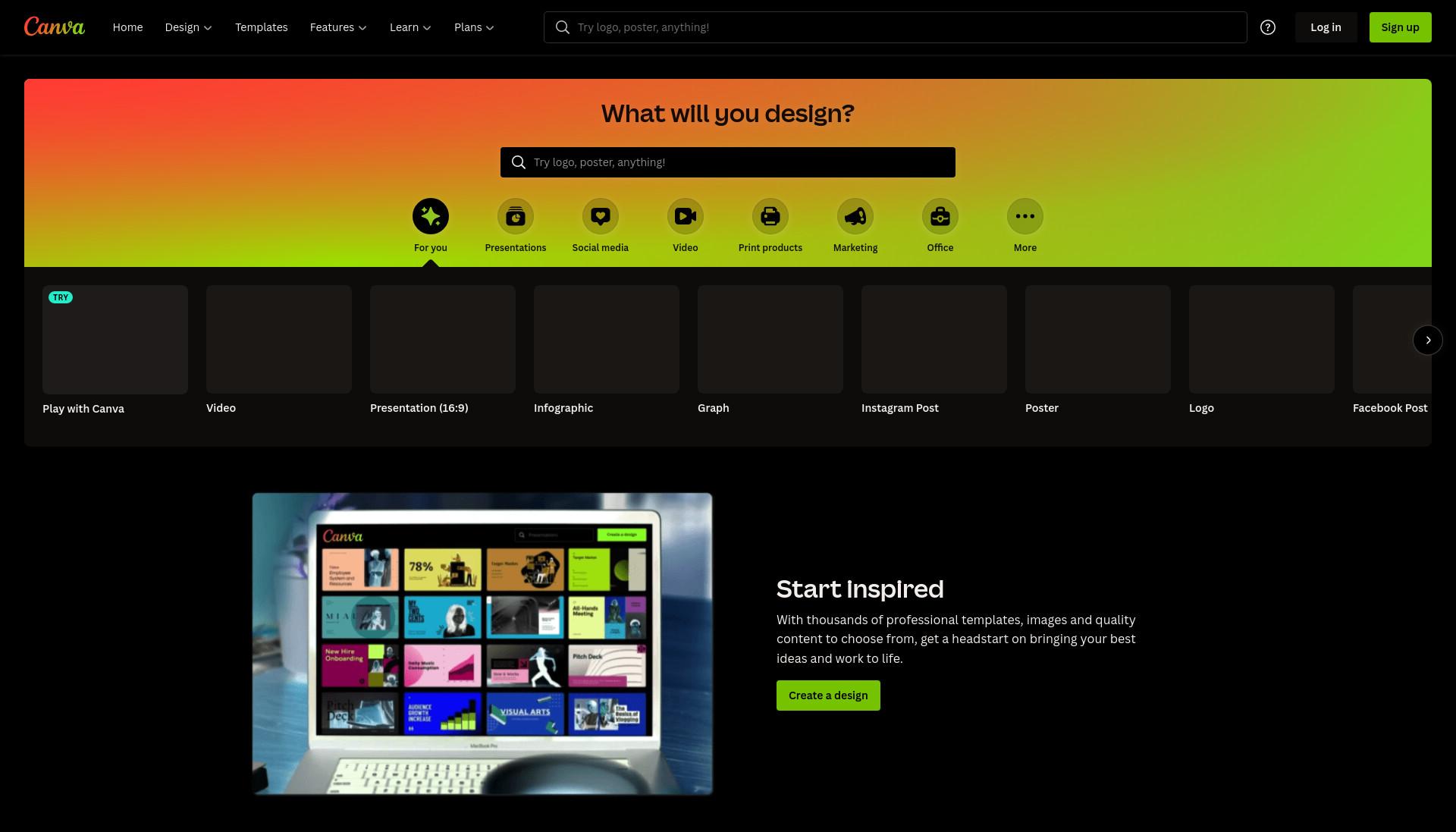This screenshot has height=832, width=1456.
Task: Click the header search magnifier icon
Action: [x=563, y=27]
